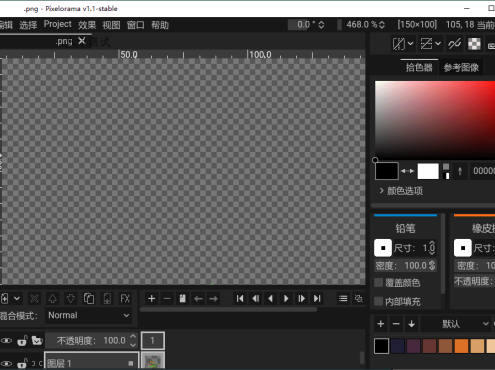
Task: Pick the dark purple palette swatch
Action: tap(413, 346)
